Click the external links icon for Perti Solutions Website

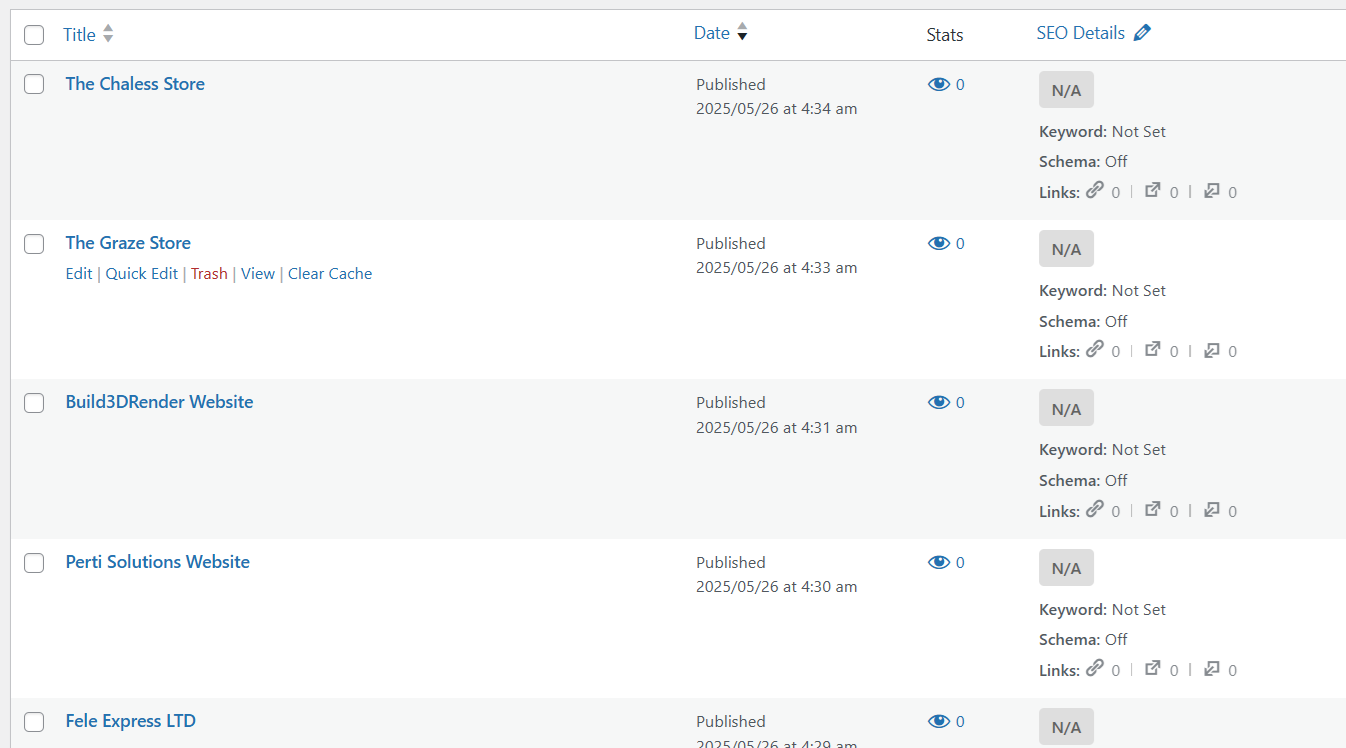click(x=1153, y=669)
